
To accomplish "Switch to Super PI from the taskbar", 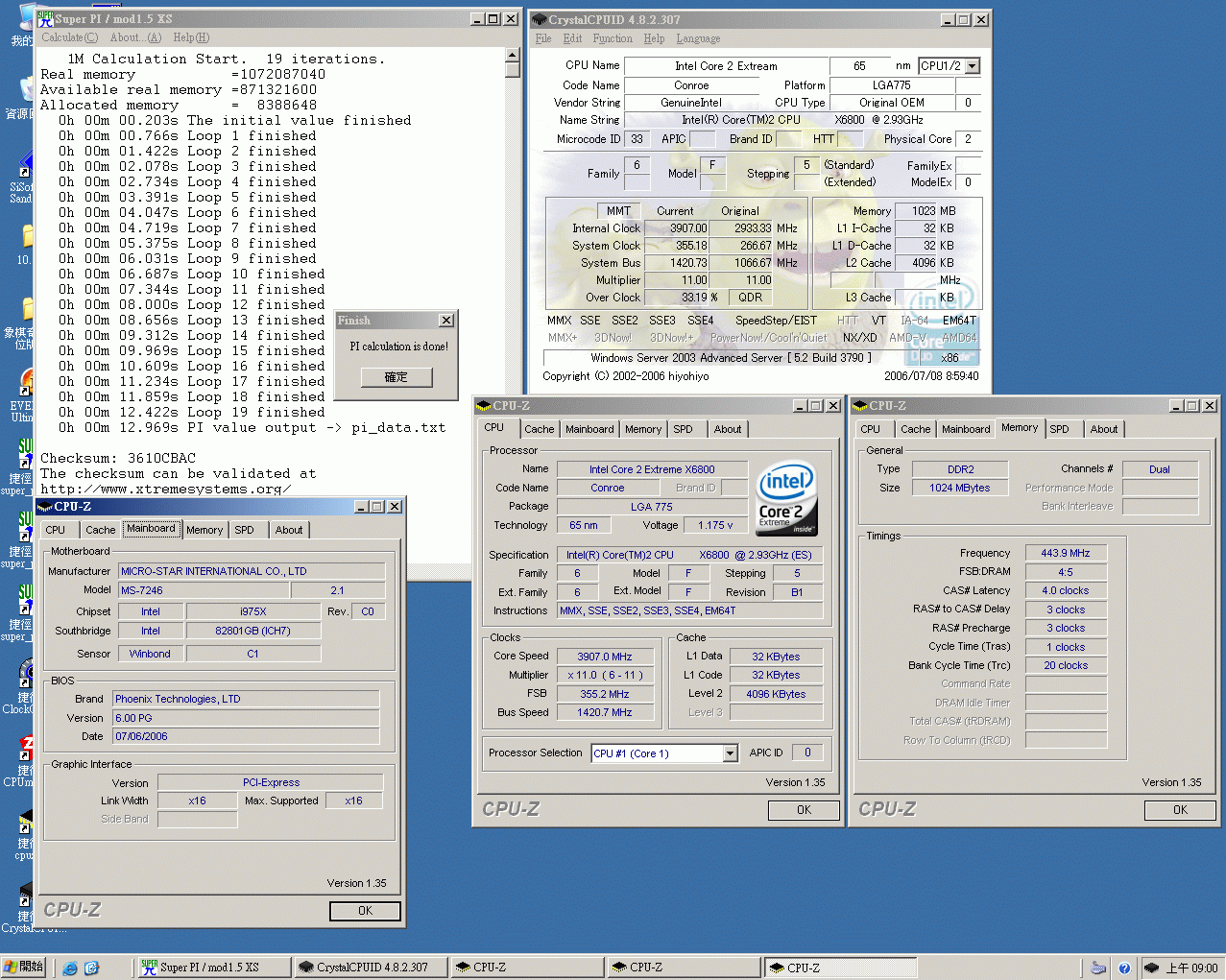I will (x=213, y=968).
